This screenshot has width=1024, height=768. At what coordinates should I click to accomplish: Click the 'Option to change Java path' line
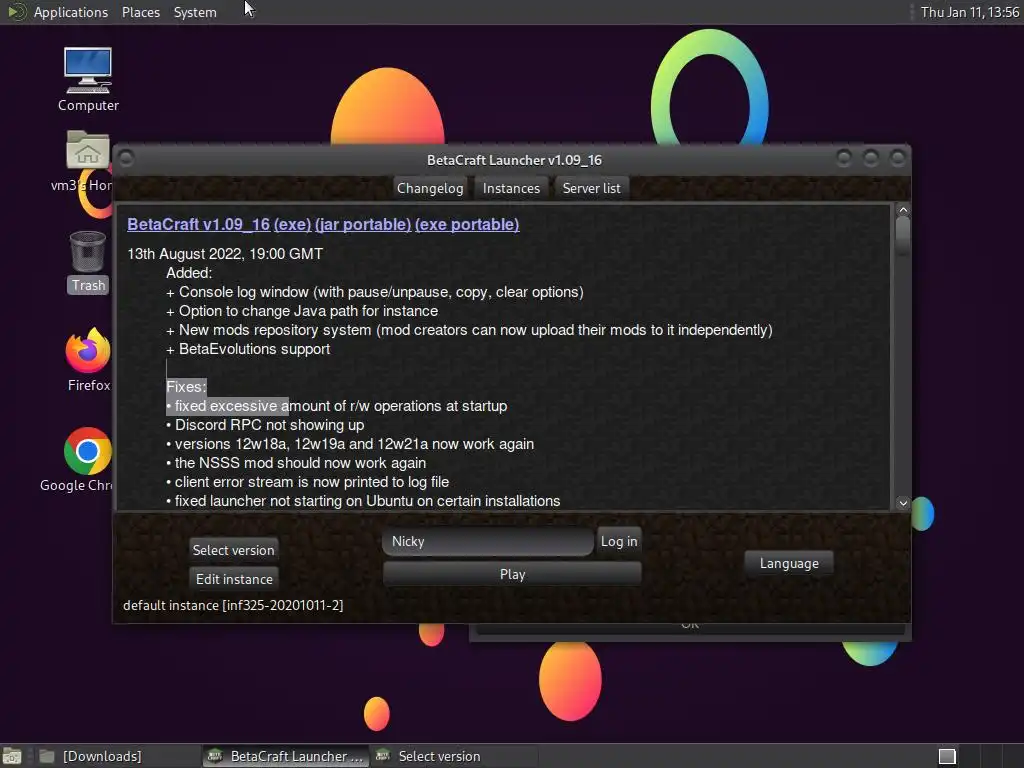coord(302,311)
